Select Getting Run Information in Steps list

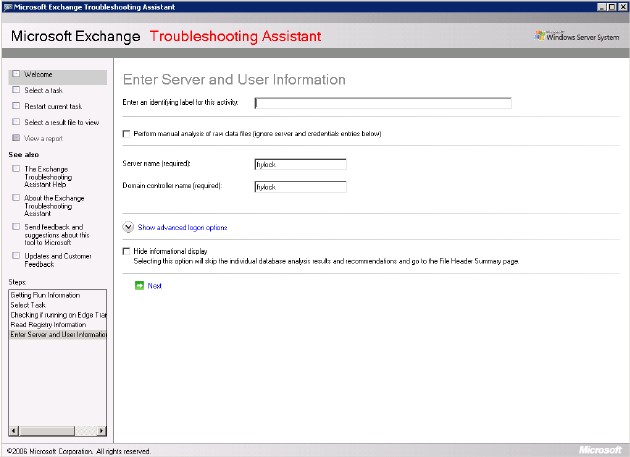tap(57, 295)
